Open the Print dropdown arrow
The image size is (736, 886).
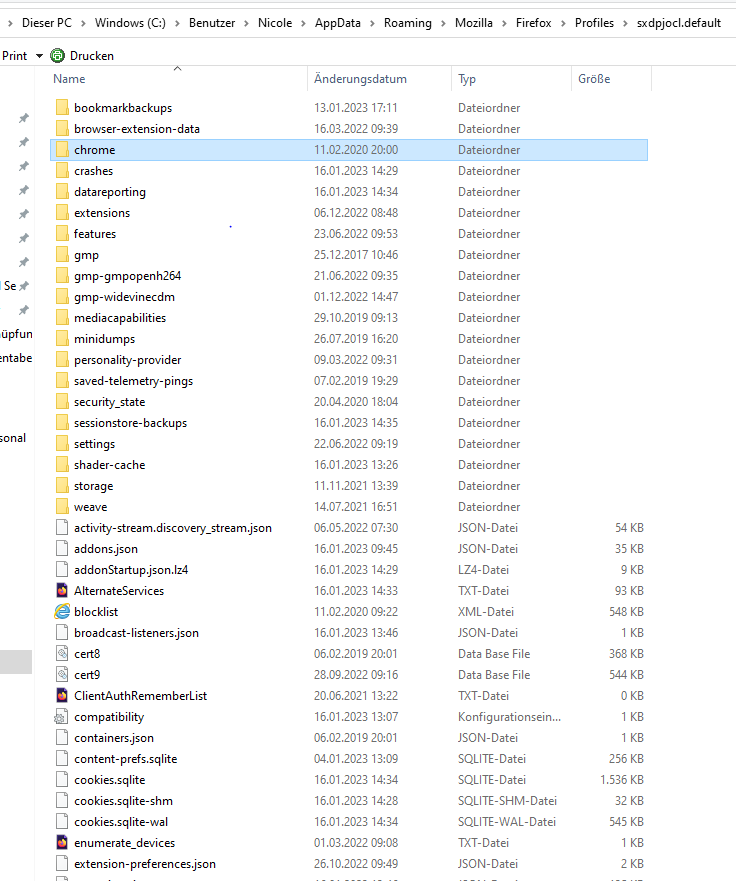pos(40,56)
